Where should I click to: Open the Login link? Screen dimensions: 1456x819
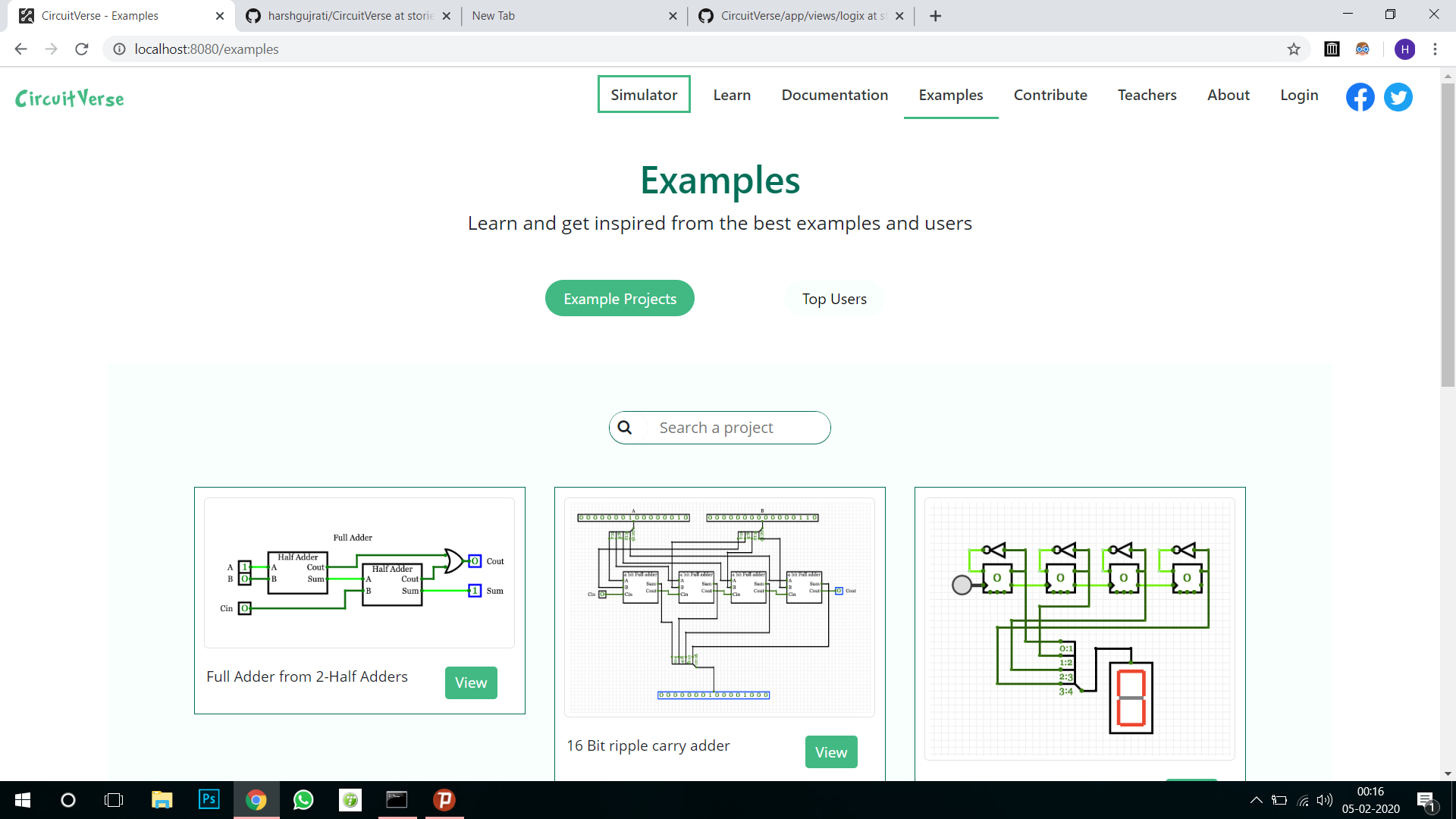1299,95
